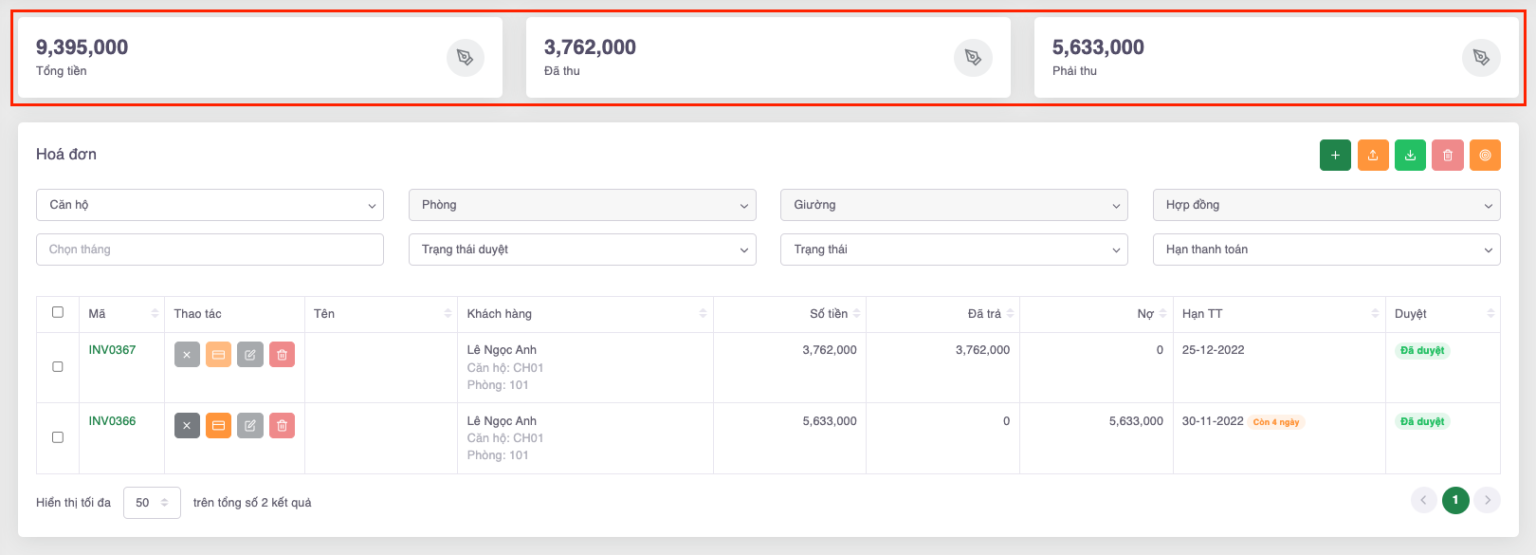
Task: Click the green add invoice plus button
Action: point(1335,155)
